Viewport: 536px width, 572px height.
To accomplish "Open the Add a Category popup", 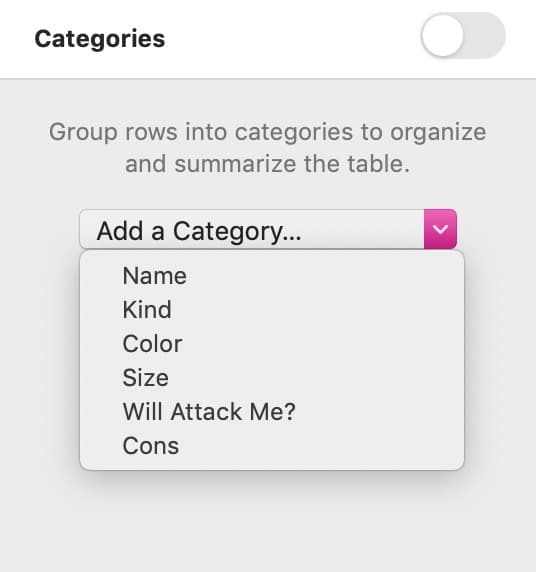I will coord(268,229).
